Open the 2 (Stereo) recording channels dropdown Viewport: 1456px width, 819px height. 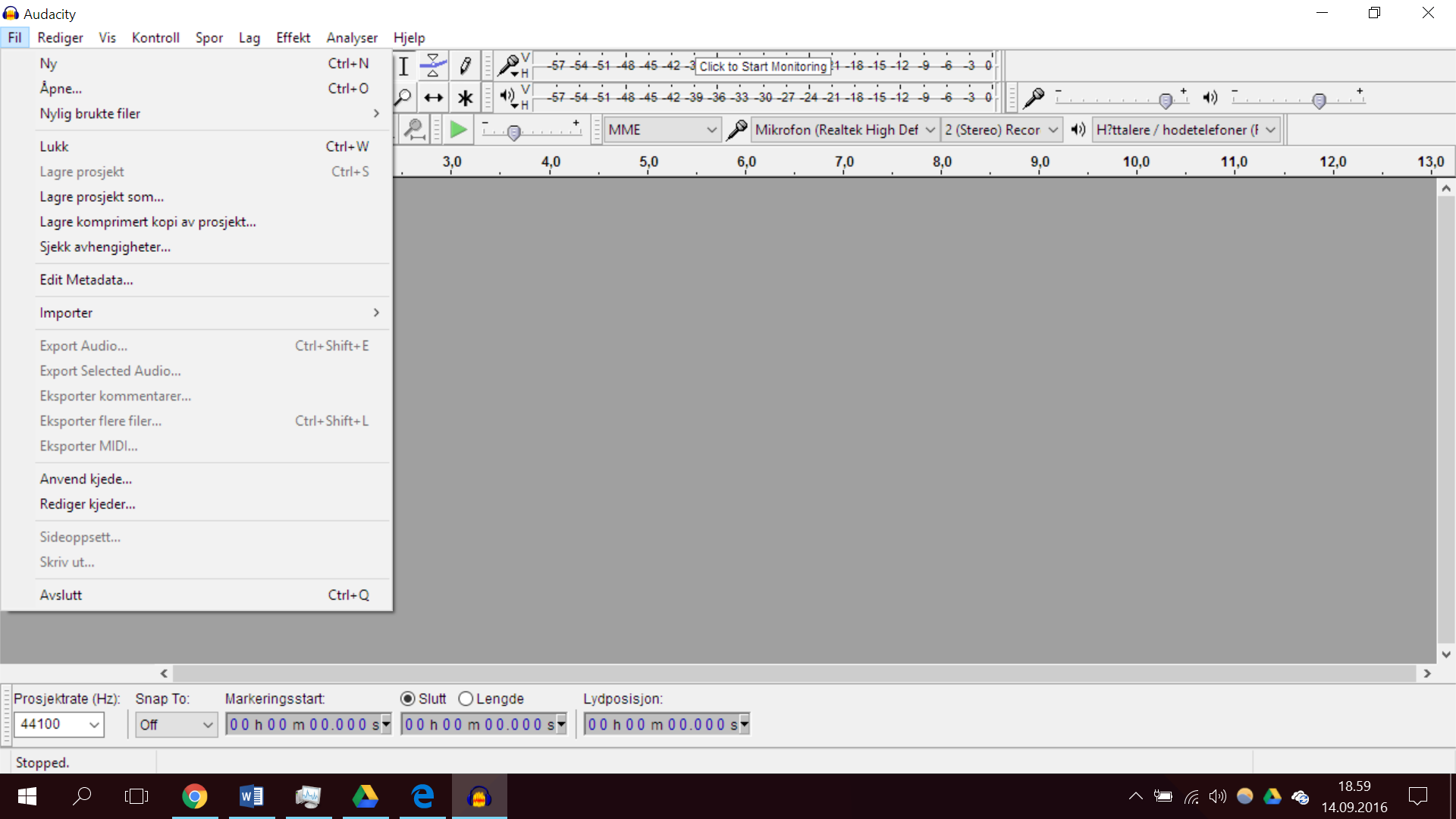point(1001,130)
